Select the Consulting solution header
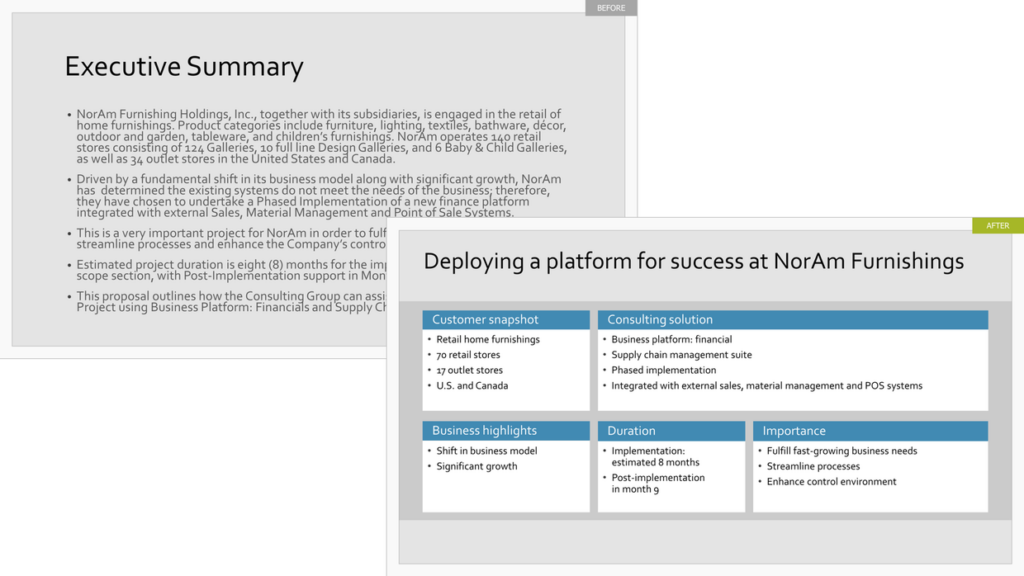Viewport: 1024px width, 576px height. point(661,320)
